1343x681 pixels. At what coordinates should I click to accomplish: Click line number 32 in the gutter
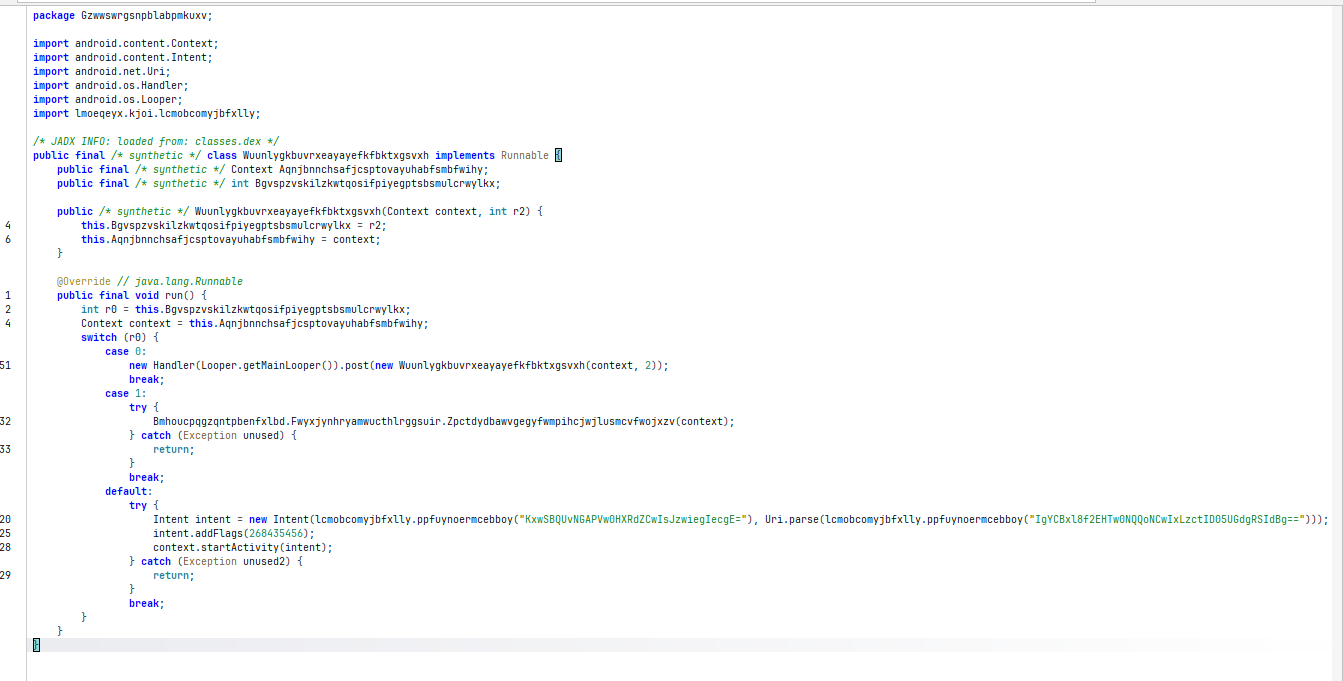click(7, 421)
